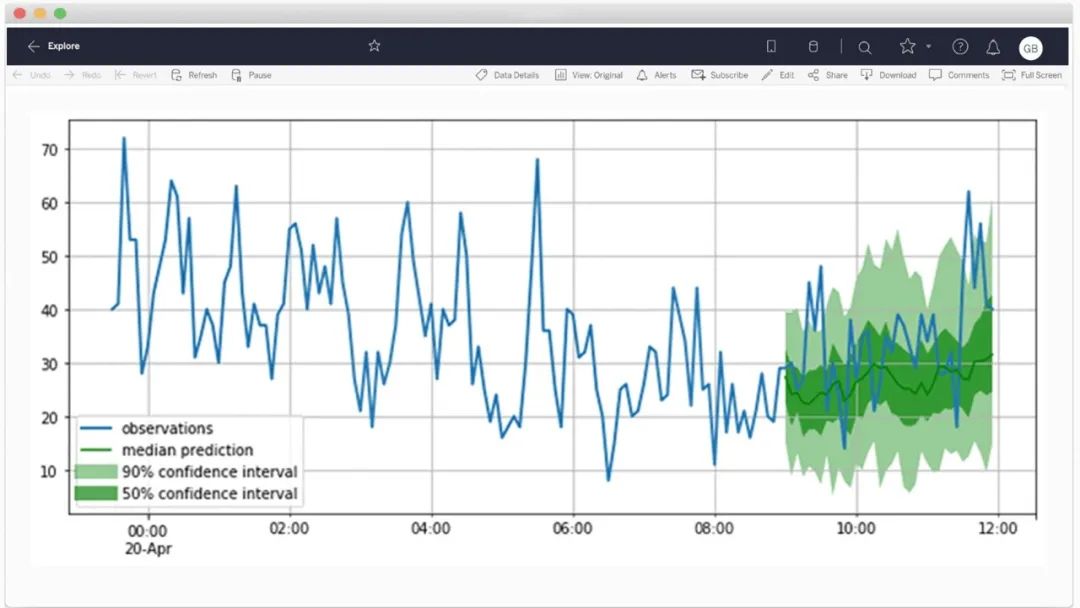
Task: Mark the view with the center star icon
Action: [x=374, y=45]
